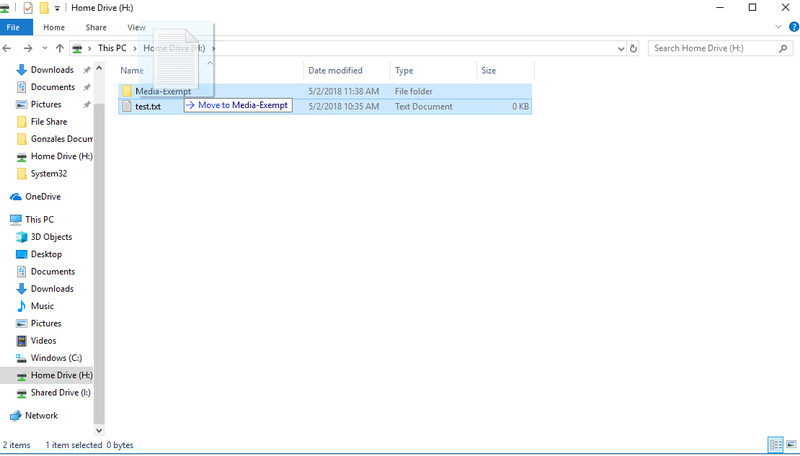
Task: Click the New Folder icon in title bar
Action: tap(44, 8)
